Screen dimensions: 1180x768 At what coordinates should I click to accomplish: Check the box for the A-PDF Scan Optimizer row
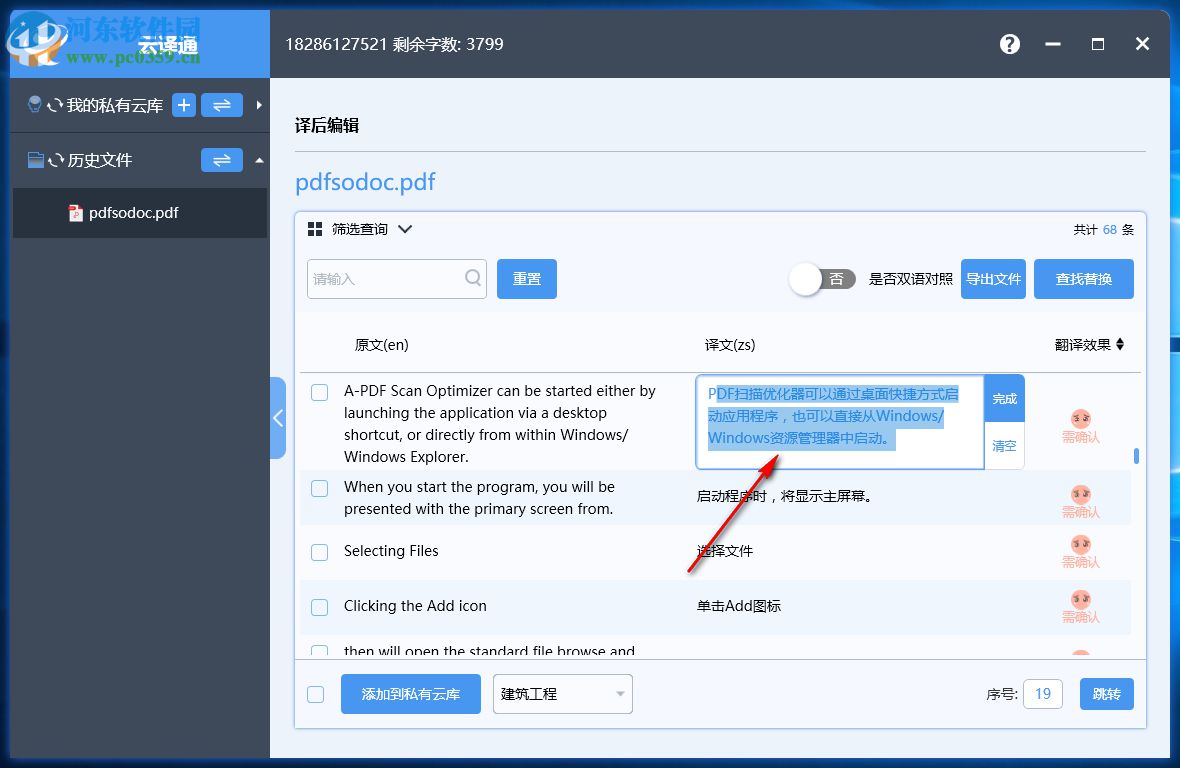pos(320,392)
